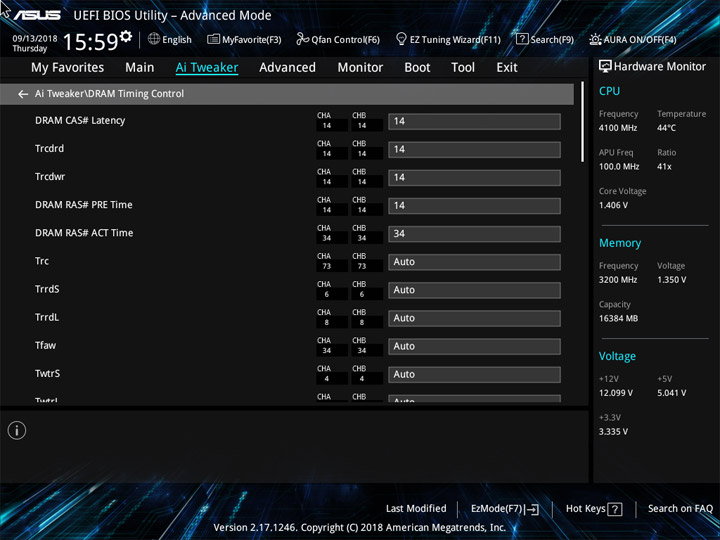Click the Trc Auto field
The image size is (720, 540).
[474, 262]
